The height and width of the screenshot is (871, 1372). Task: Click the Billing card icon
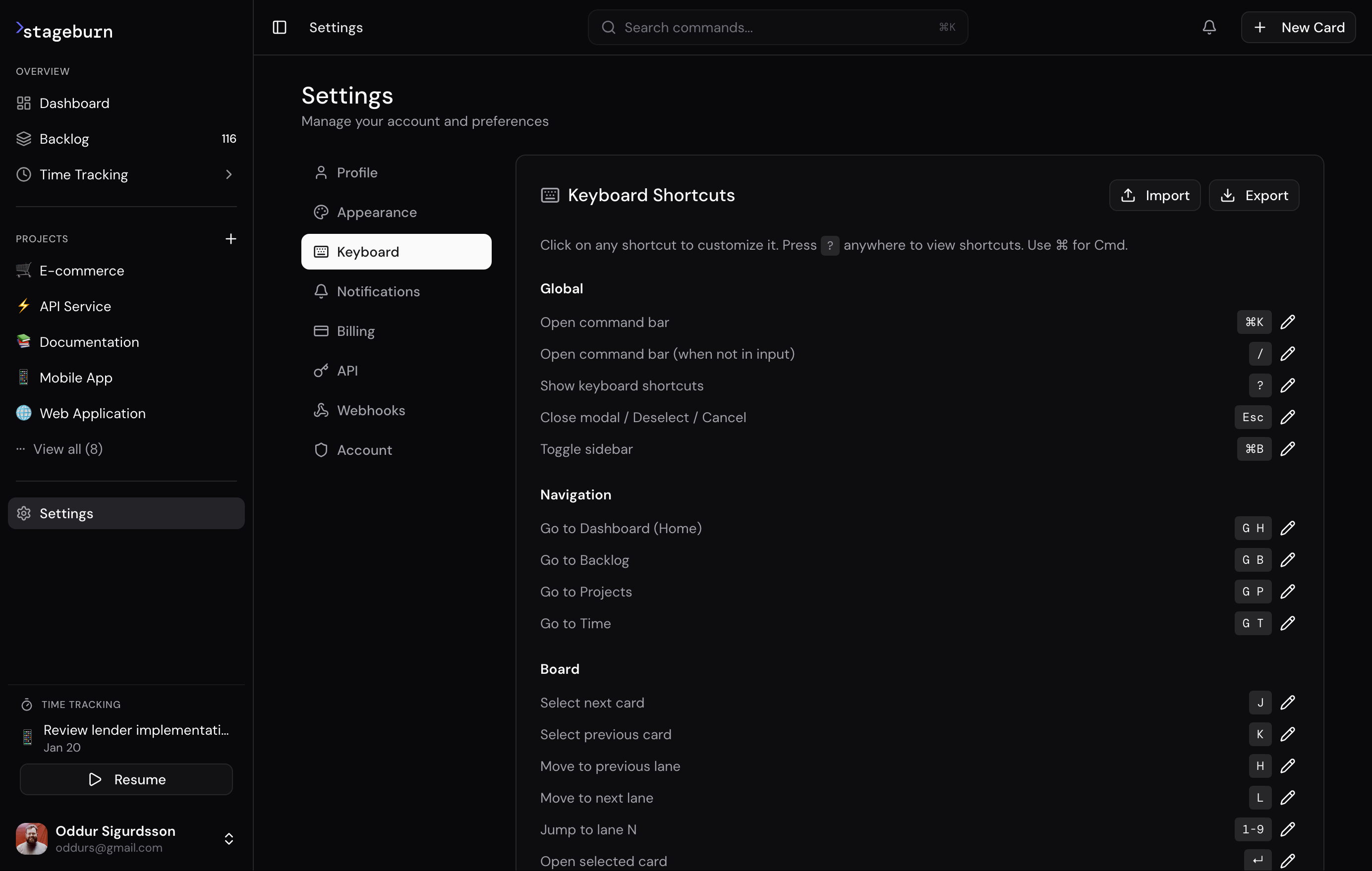321,331
